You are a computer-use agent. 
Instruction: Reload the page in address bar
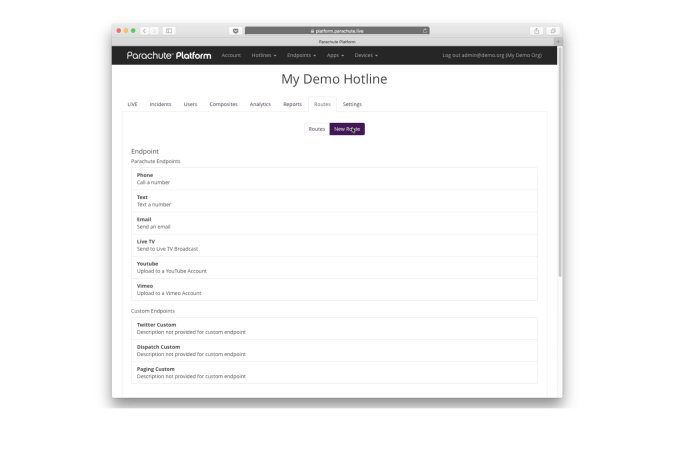[425, 31]
